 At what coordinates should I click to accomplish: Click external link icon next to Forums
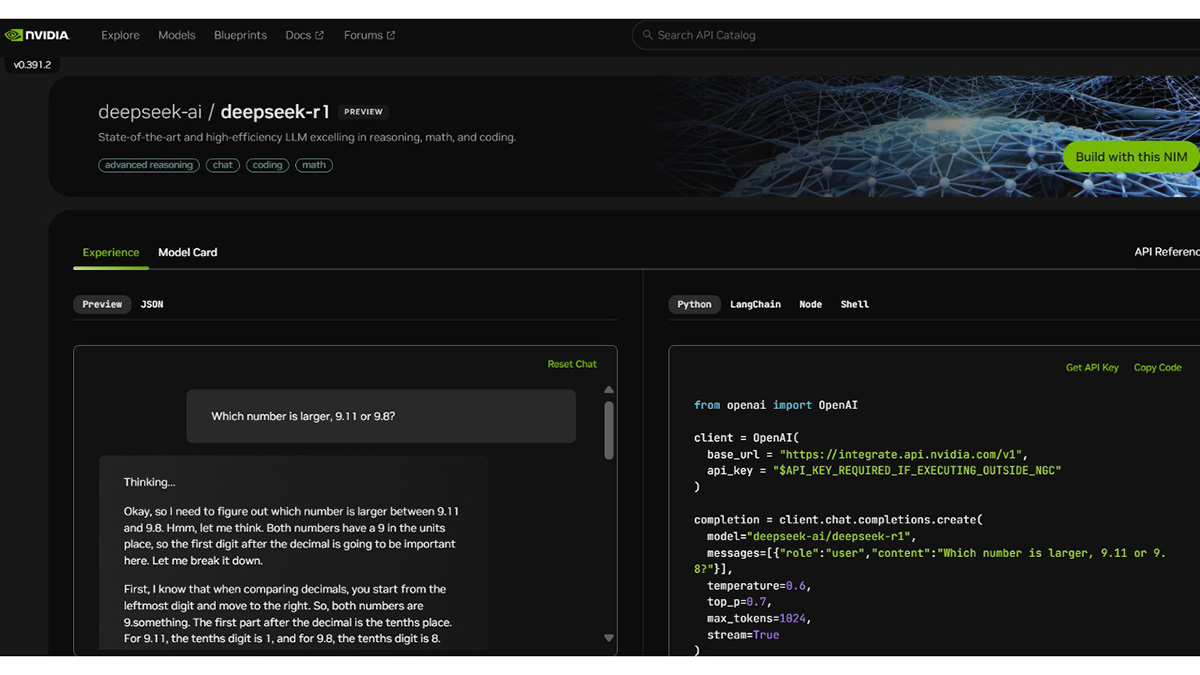[391, 35]
